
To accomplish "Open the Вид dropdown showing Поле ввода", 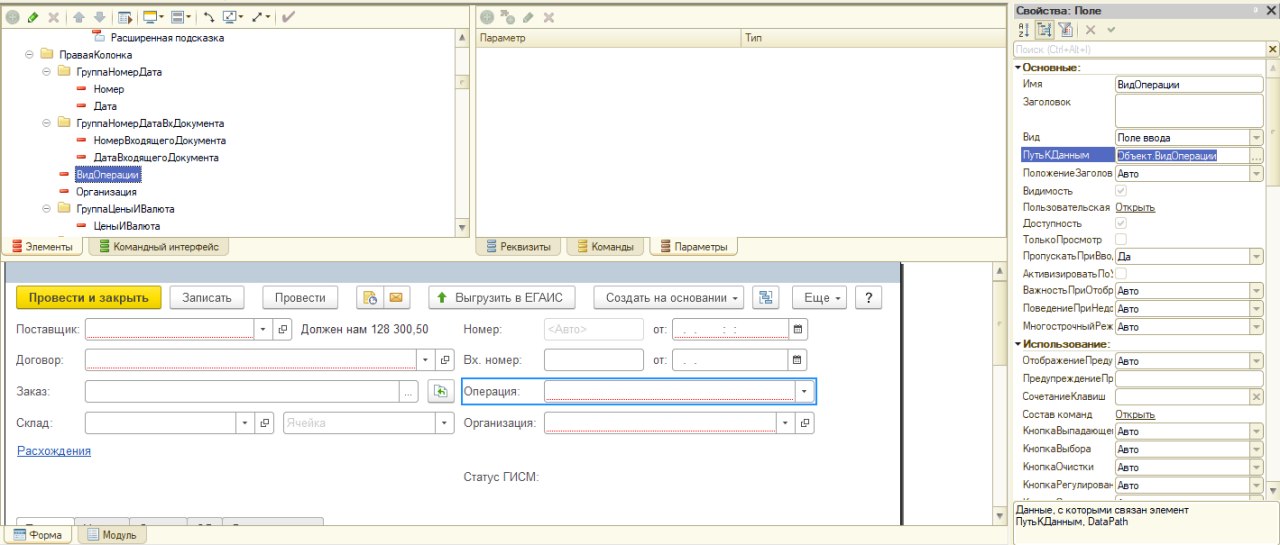I will (x=1256, y=137).
